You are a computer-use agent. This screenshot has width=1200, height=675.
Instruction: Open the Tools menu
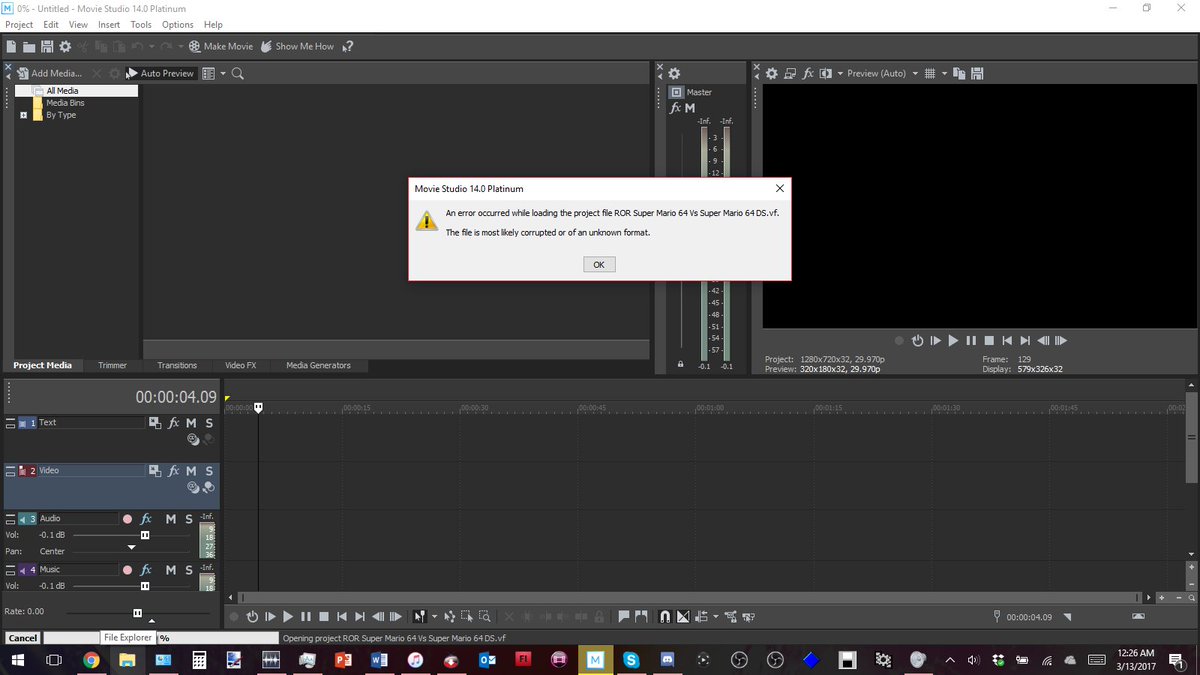coord(141,24)
